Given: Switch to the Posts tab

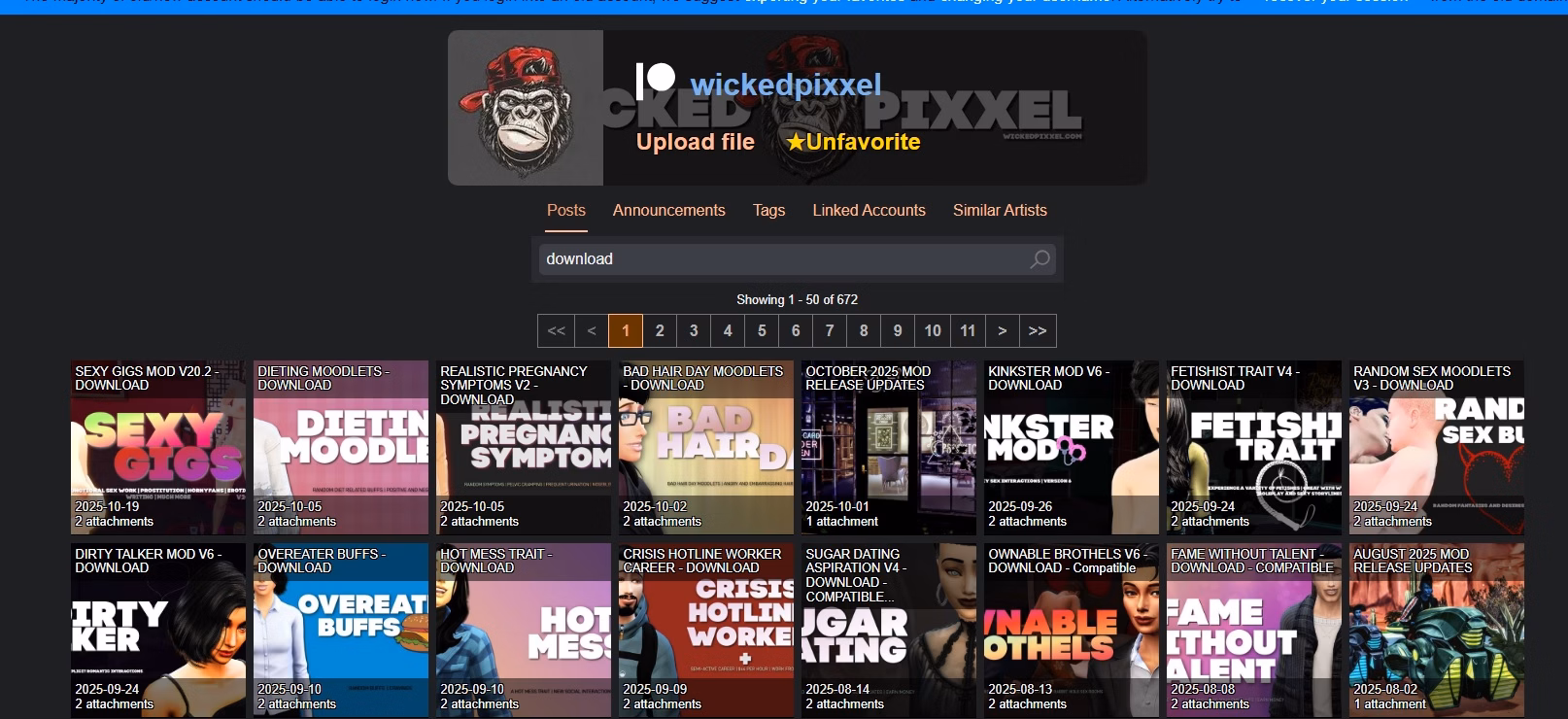Looking at the screenshot, I should coord(566,210).
